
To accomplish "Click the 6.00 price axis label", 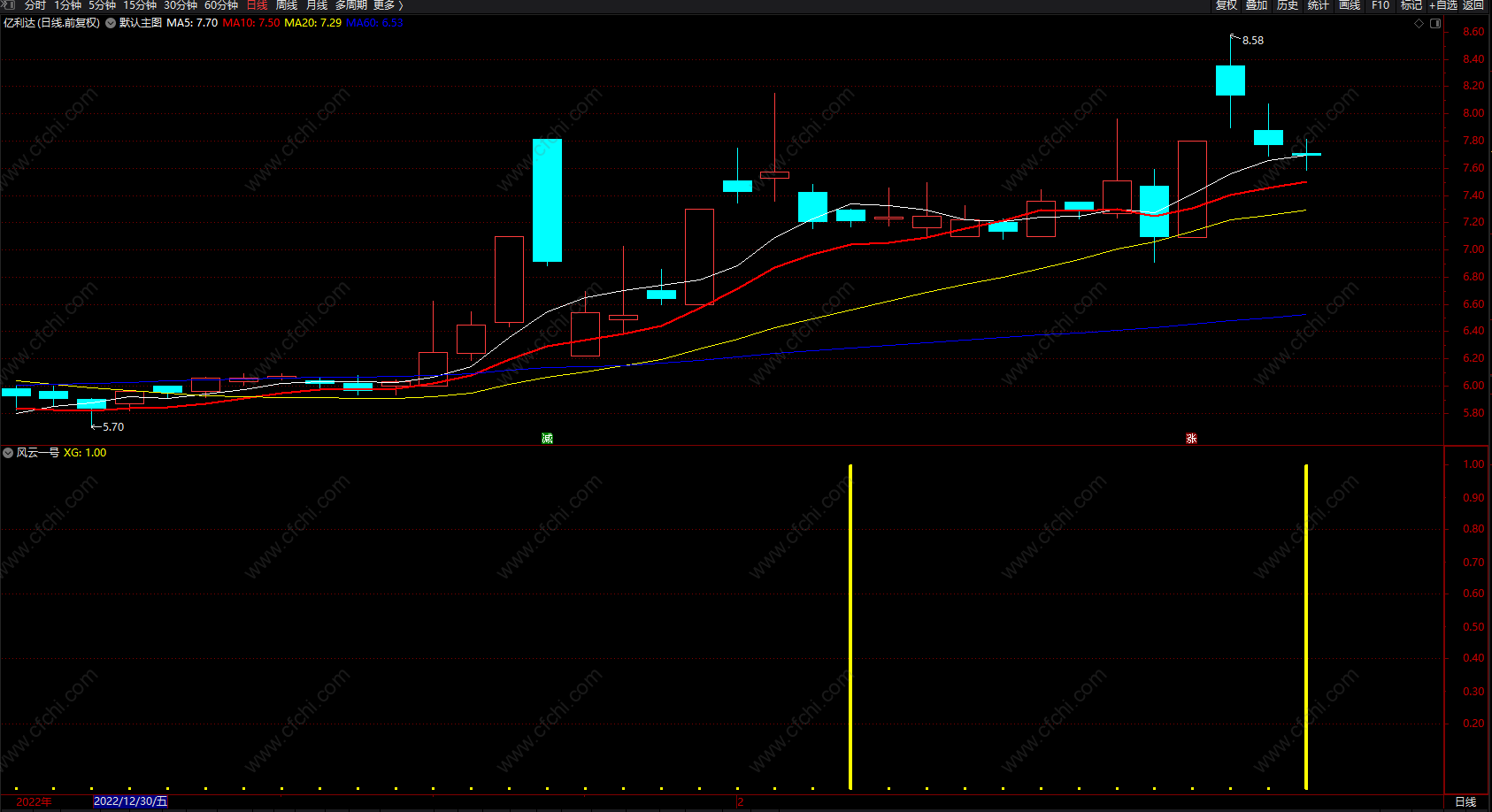I will pyautogui.click(x=1473, y=386).
